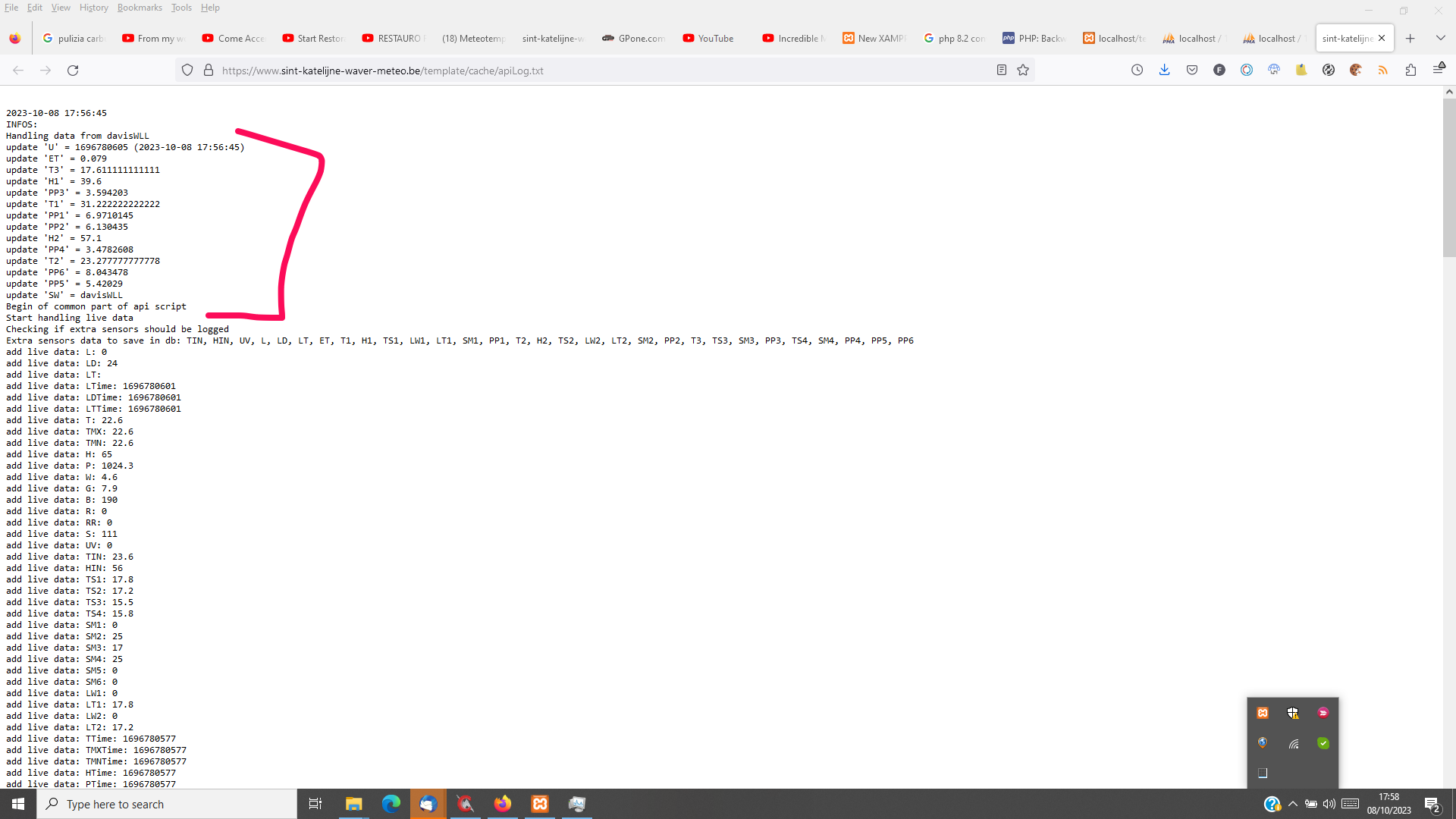This screenshot has height=819, width=1456.
Task: Open the notification center
Action: [1432, 804]
